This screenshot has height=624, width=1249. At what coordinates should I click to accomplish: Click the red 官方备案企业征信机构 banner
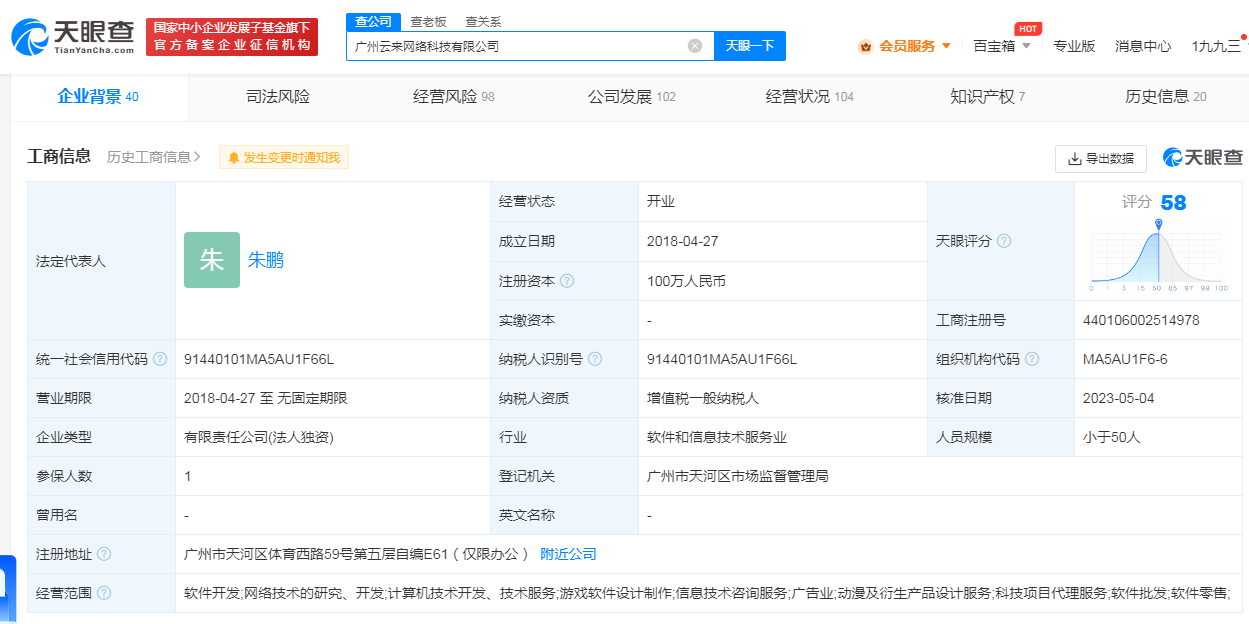click(232, 37)
